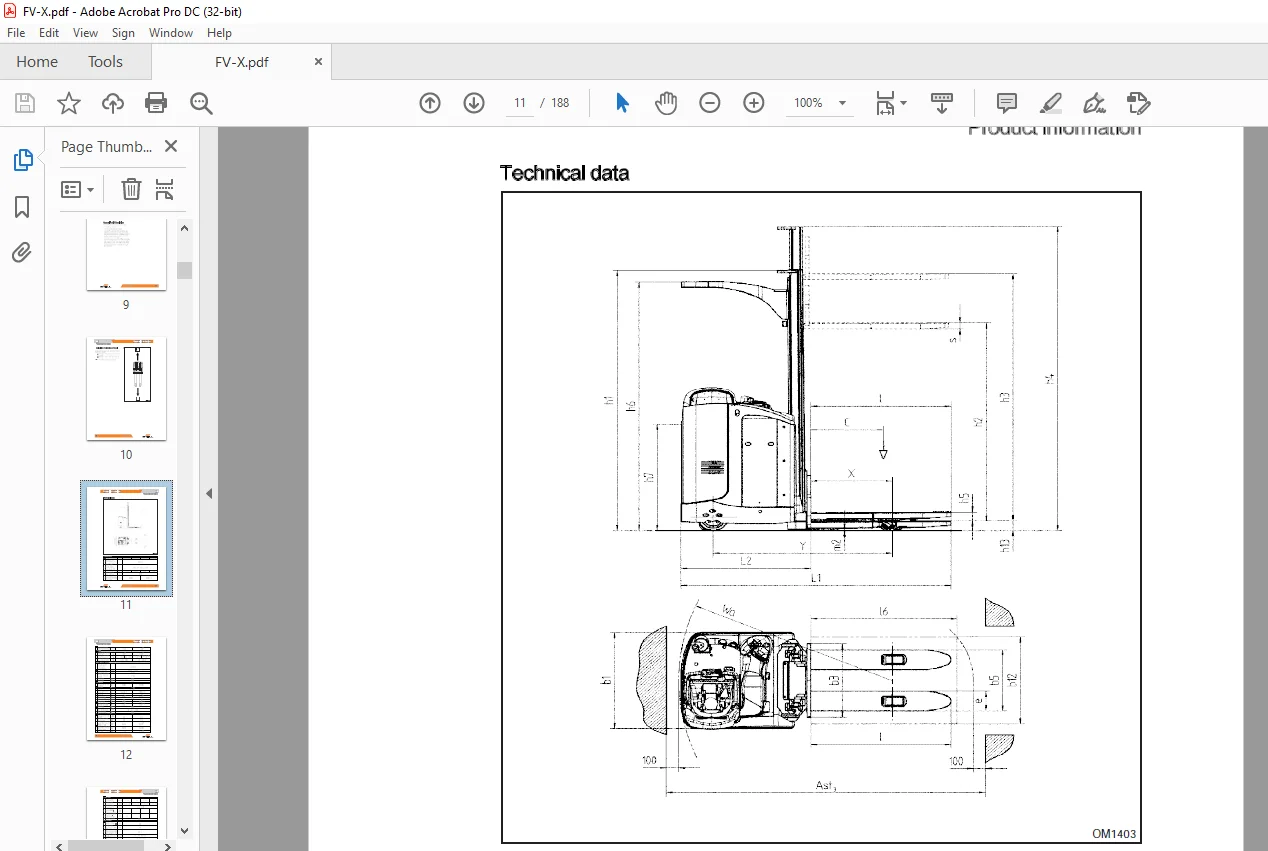Toggle the scrolling mode icon
This screenshot has width=1268, height=851.
coord(942,103)
